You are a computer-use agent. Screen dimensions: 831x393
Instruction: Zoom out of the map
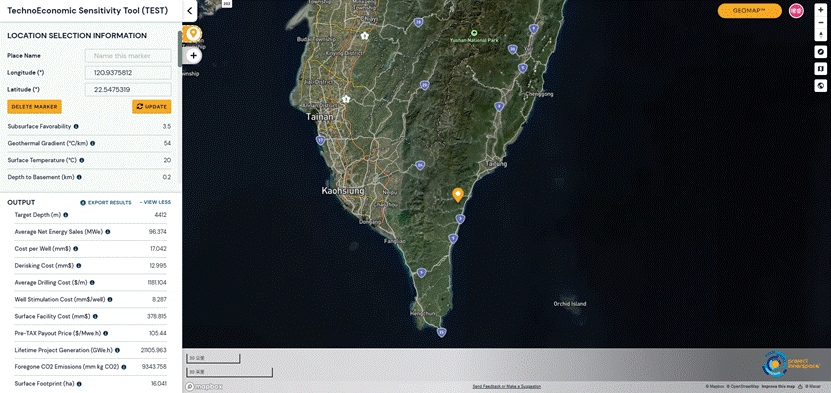820,22
